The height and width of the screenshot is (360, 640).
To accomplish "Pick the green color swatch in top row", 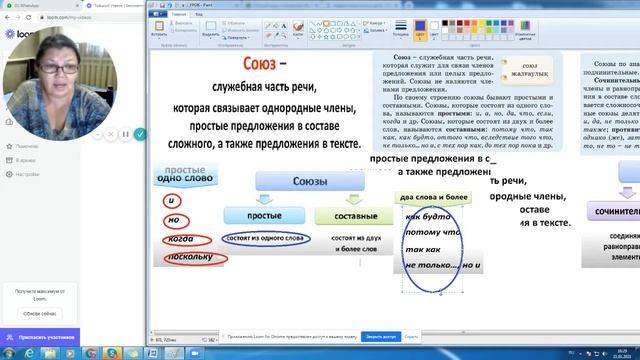I will pos(489,23).
